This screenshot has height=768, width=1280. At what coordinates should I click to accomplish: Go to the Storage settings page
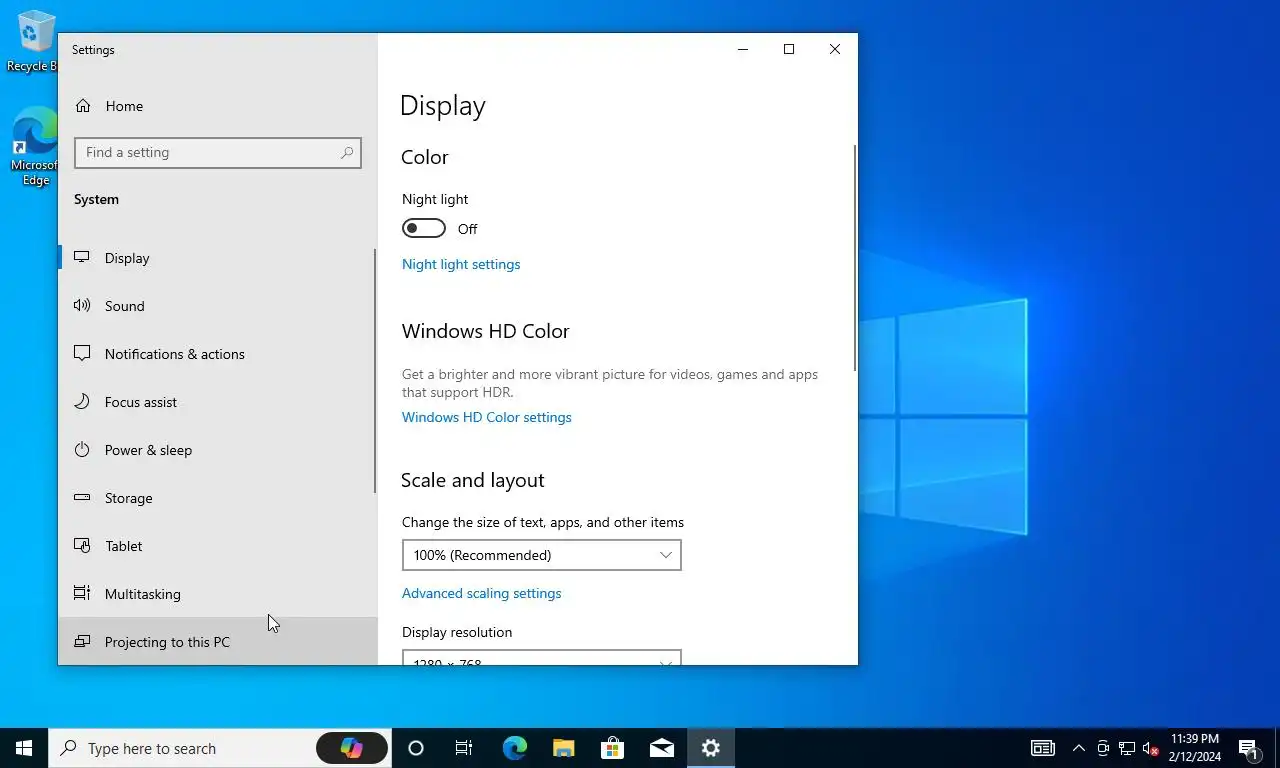click(216, 498)
